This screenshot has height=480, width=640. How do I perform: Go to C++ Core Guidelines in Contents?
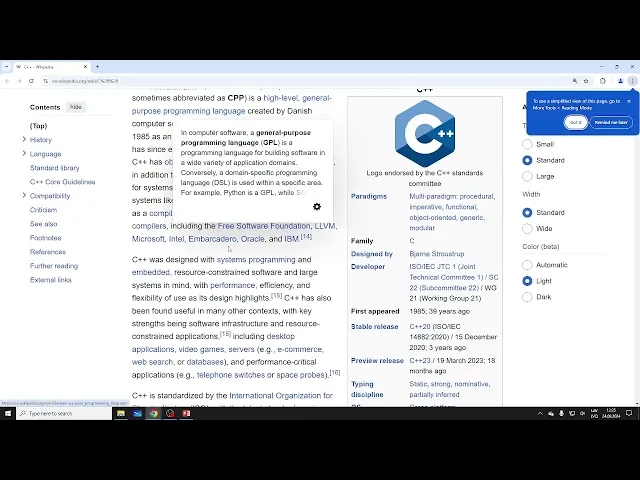[62, 182]
